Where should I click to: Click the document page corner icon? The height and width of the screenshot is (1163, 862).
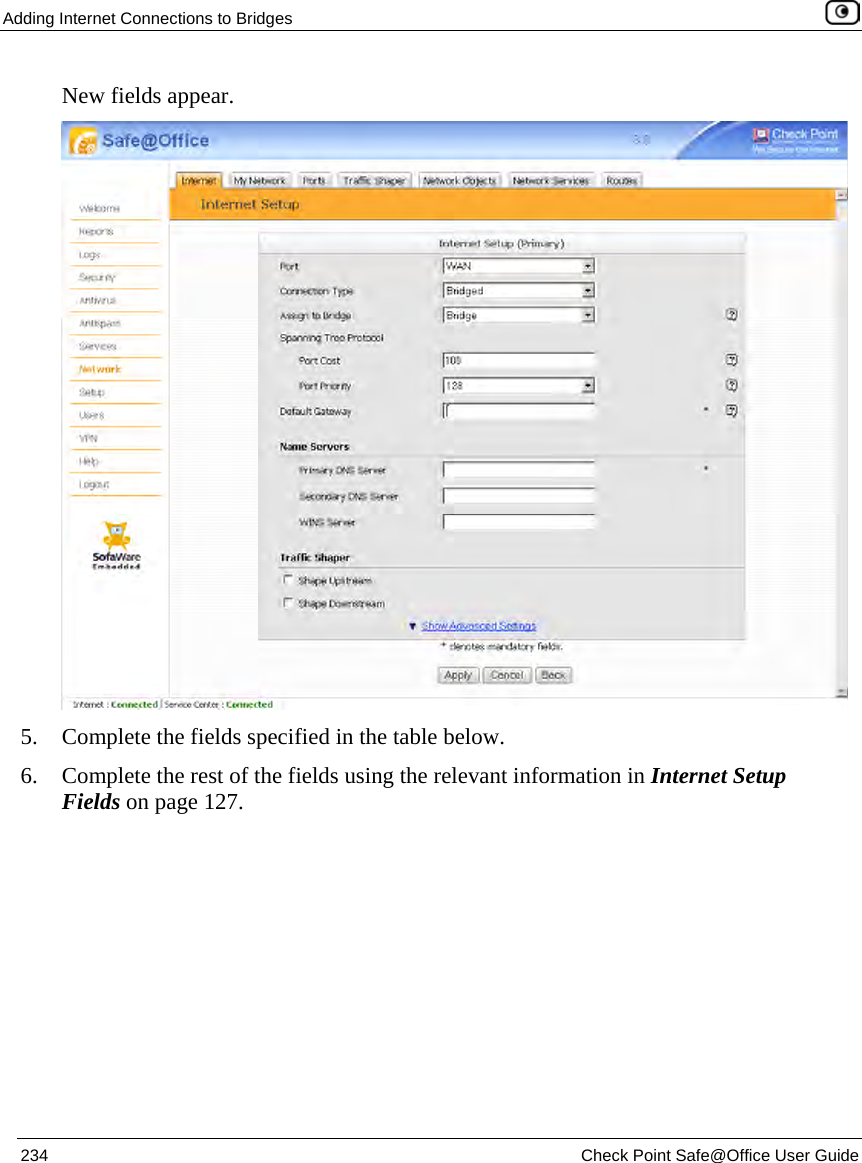pos(842,13)
